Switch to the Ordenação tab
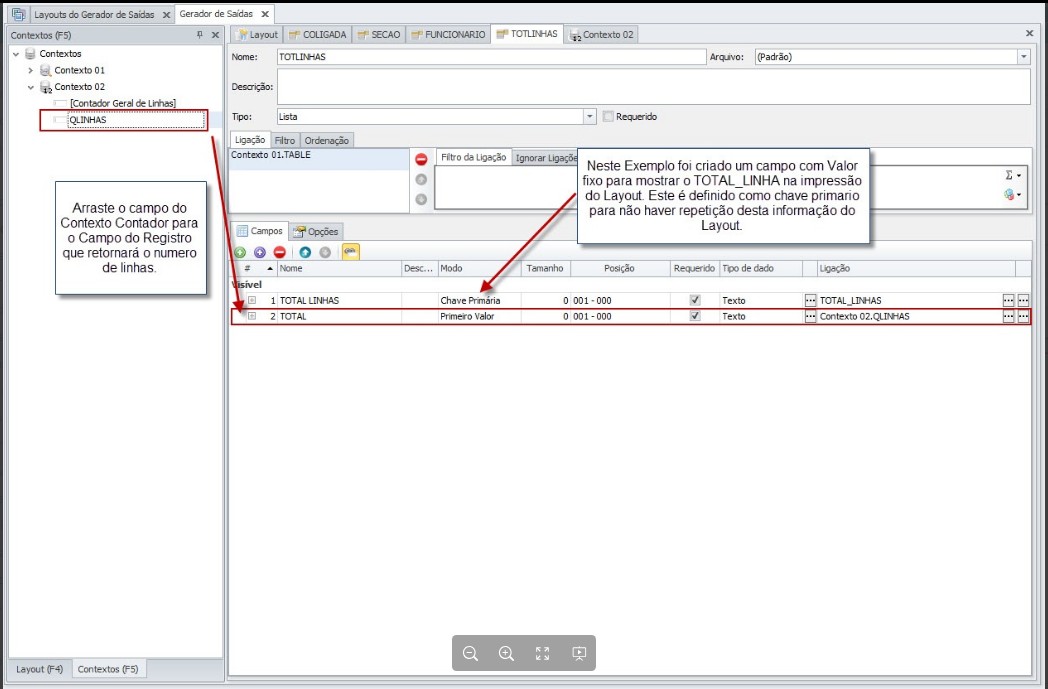 (327, 140)
